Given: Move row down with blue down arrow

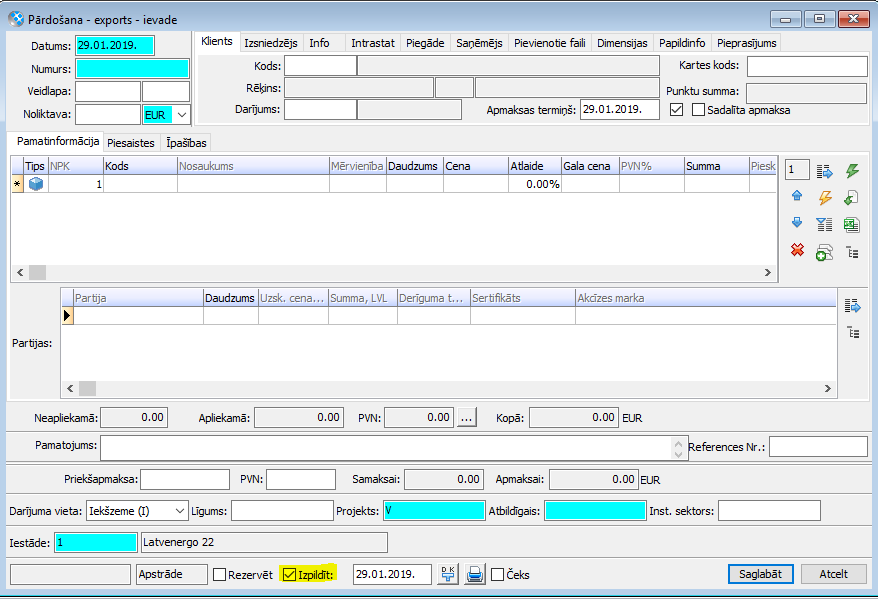Looking at the screenshot, I should click(x=797, y=223).
